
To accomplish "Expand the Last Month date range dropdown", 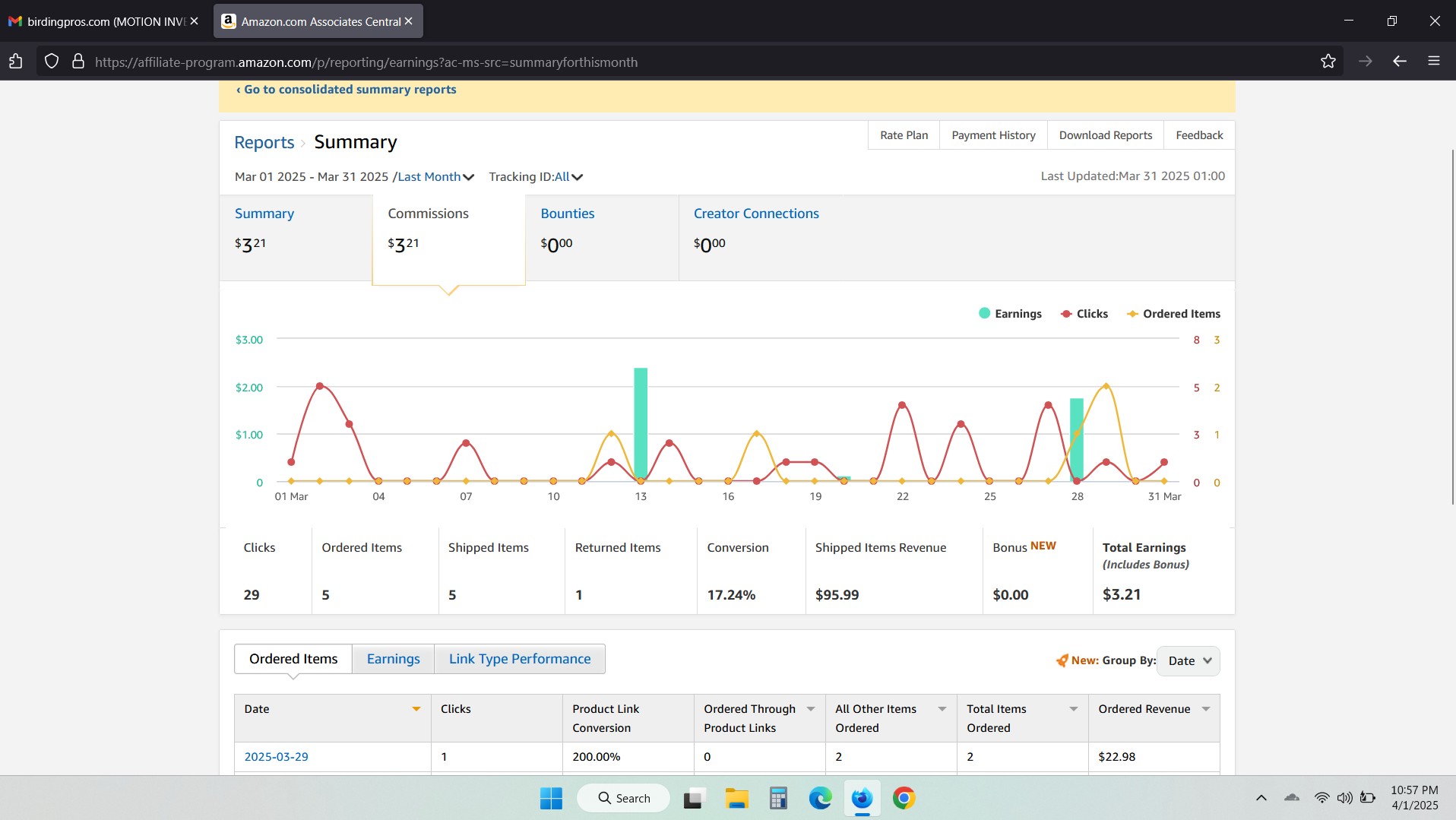I will click(436, 177).
